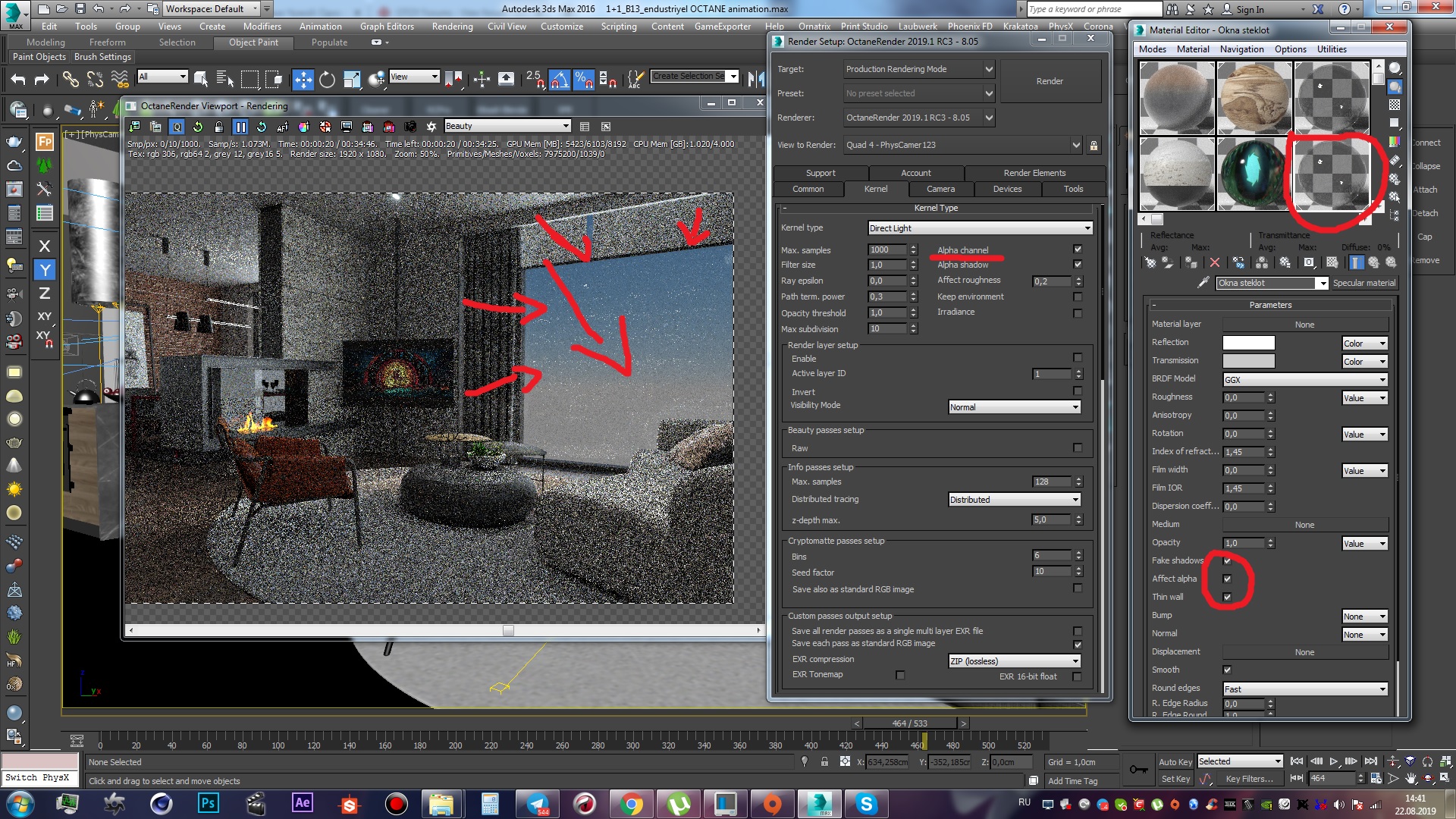This screenshot has width=1456, height=819.
Task: Activate the Select and Rotate tool
Action: 327,79
